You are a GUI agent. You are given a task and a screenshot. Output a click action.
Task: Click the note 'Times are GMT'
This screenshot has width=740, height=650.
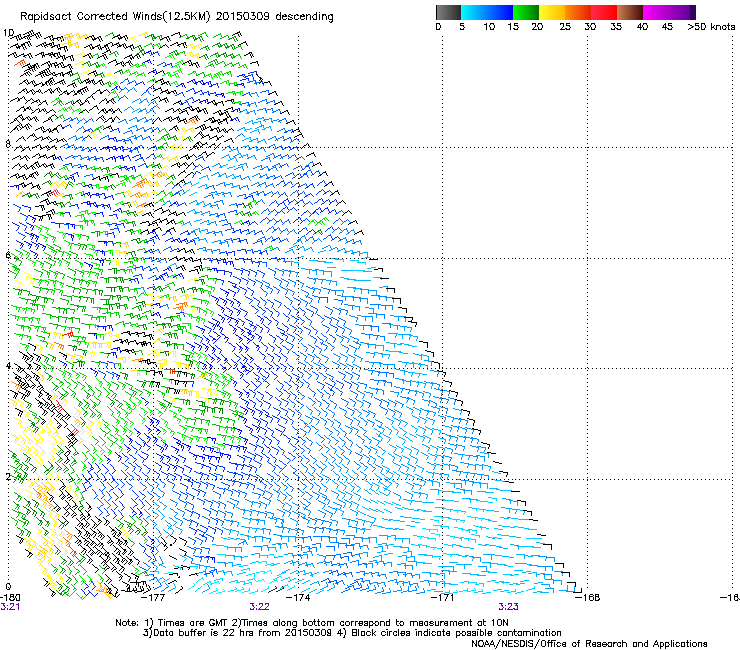point(194,623)
